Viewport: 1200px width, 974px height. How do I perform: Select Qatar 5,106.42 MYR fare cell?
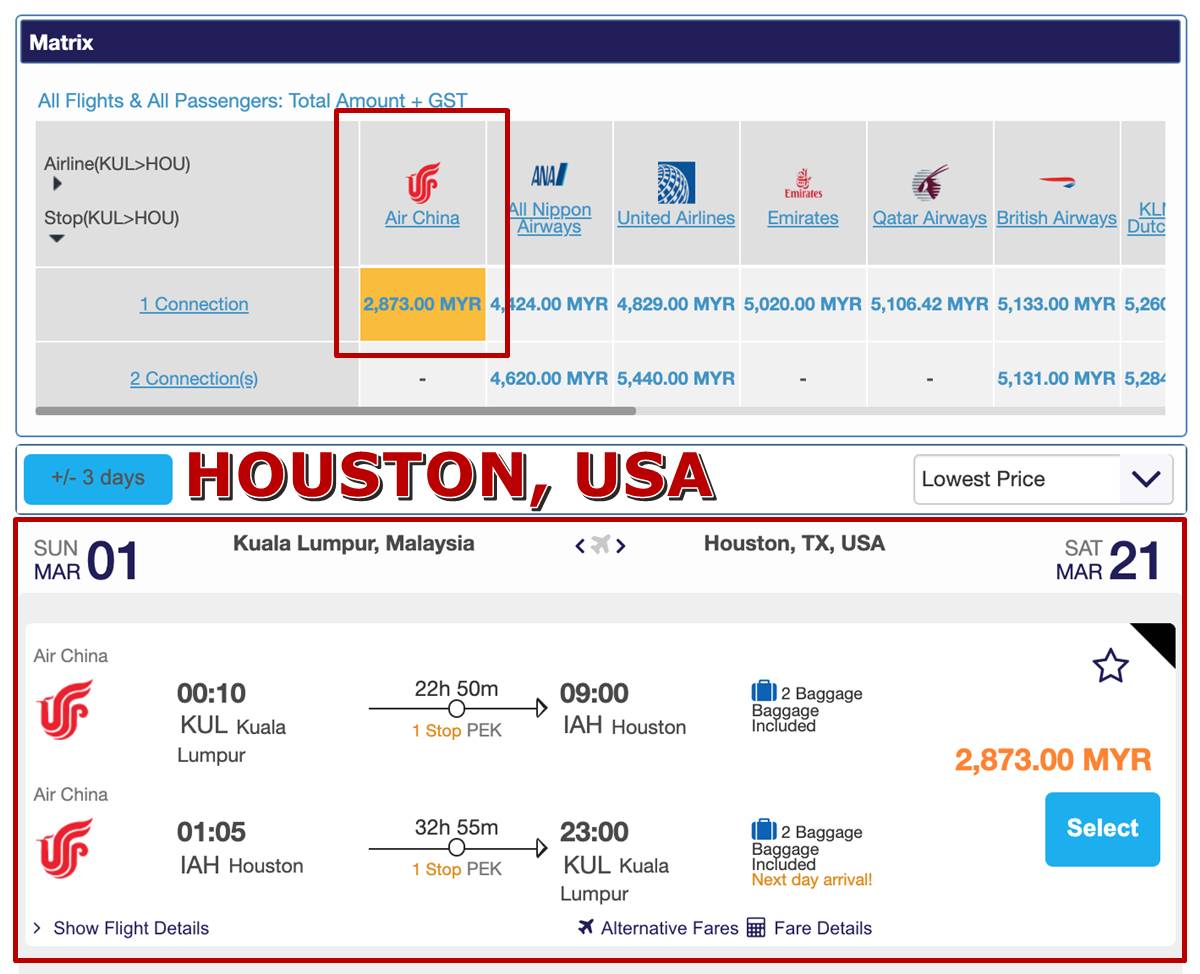[930, 304]
